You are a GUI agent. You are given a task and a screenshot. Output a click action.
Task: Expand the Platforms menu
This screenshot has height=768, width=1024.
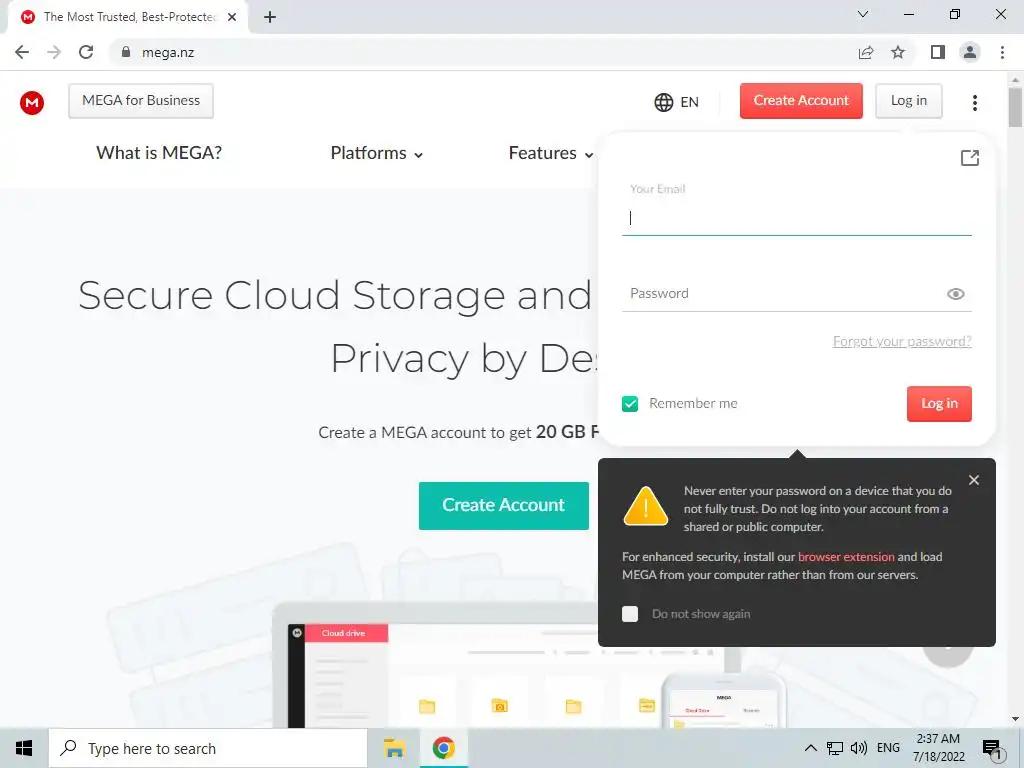pos(377,153)
